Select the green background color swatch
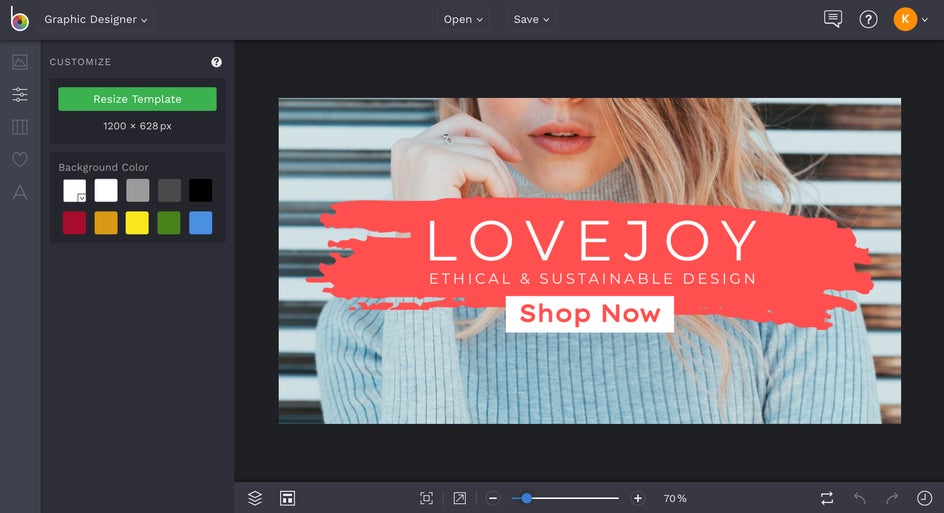The image size is (944, 513). (169, 223)
